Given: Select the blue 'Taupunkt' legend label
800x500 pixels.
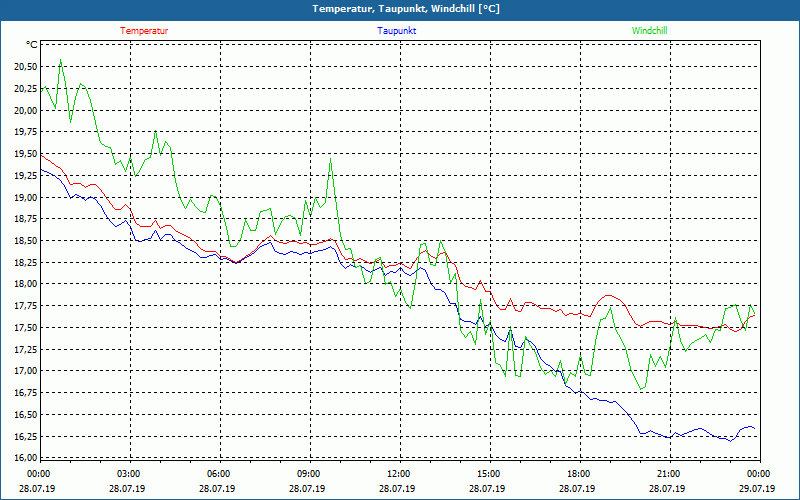Looking at the screenshot, I should pos(396,31).
